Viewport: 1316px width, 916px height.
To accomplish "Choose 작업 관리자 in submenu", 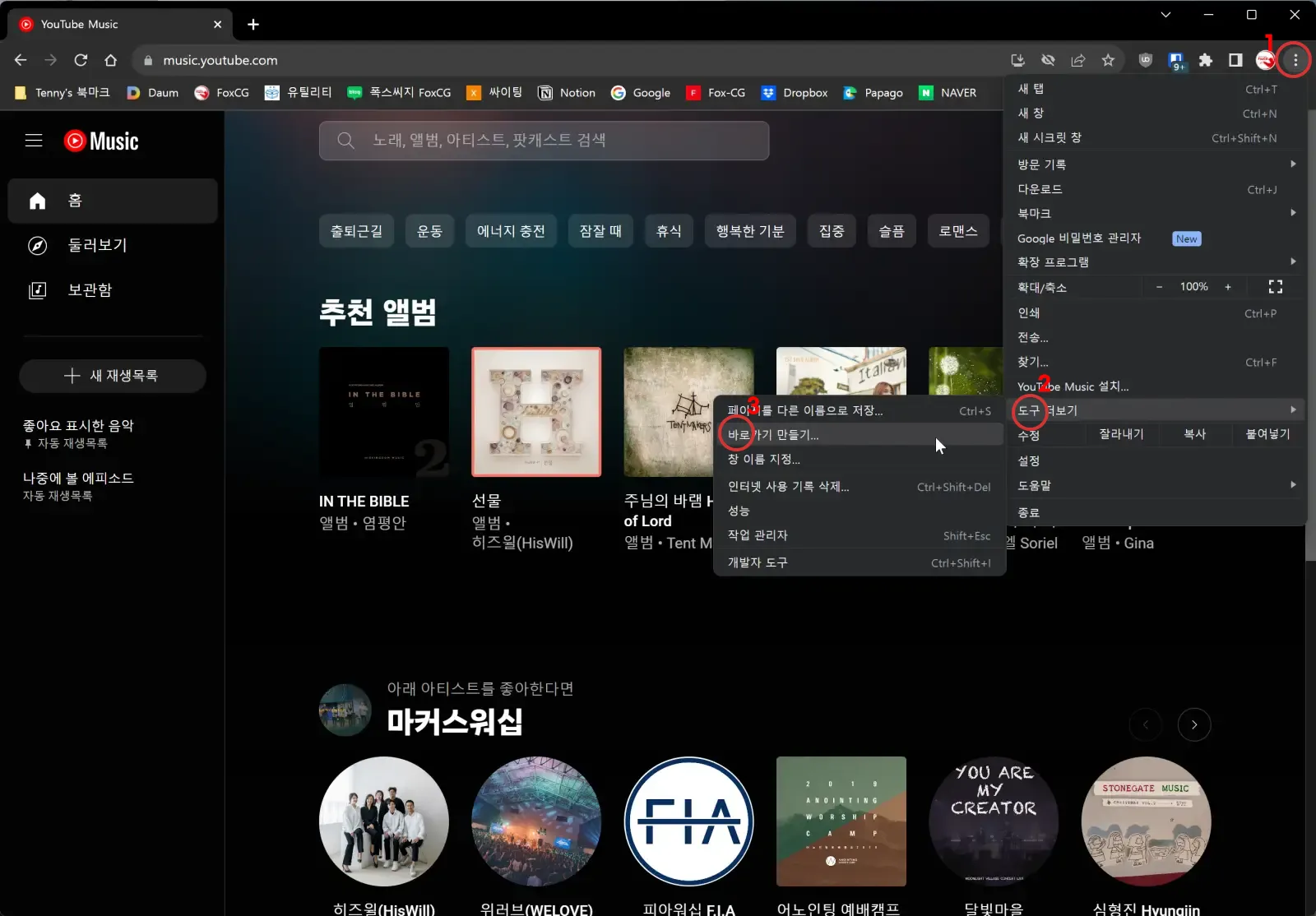I will tap(860, 535).
